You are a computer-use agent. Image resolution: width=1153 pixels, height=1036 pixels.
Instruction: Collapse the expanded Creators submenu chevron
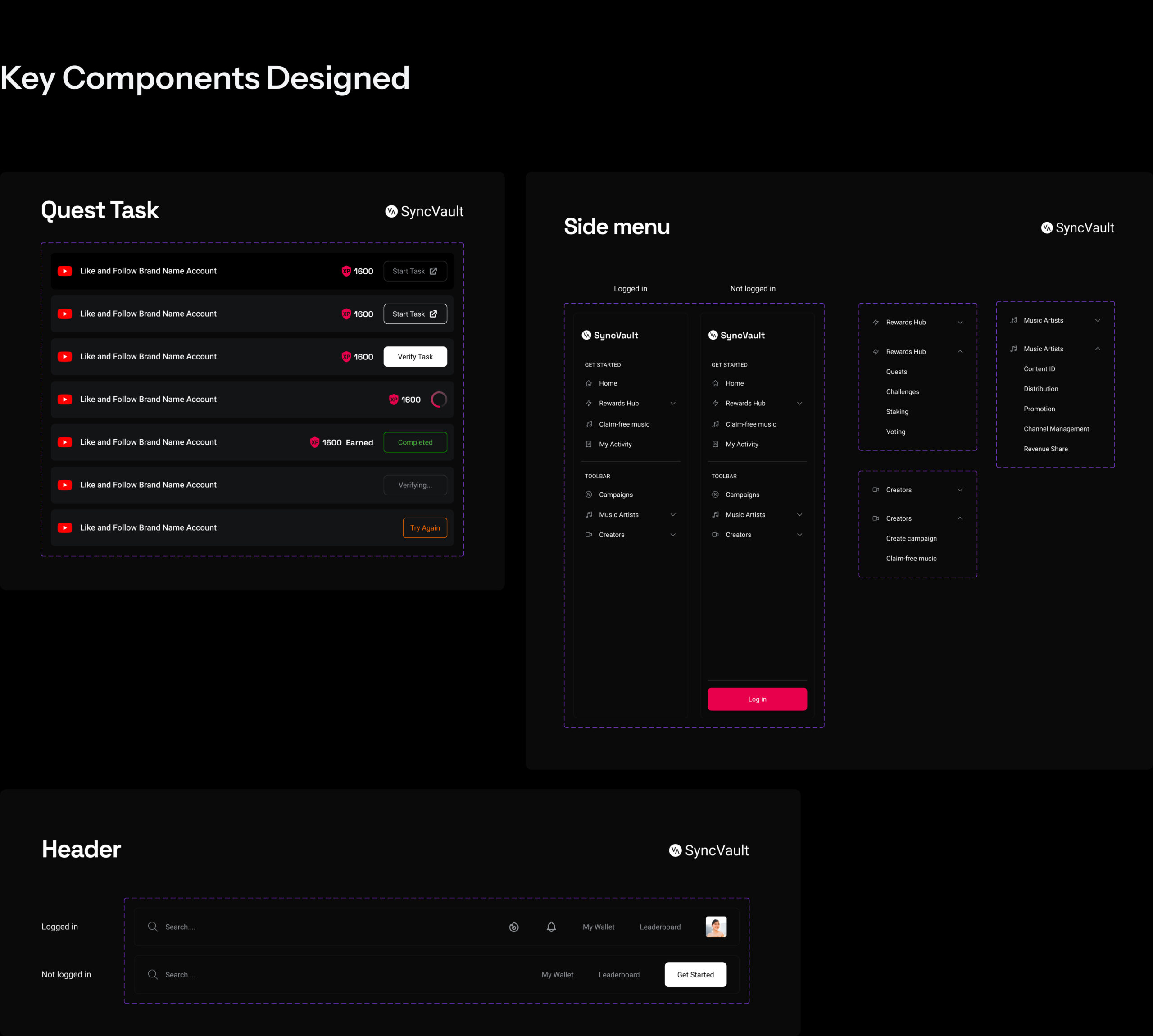pos(959,518)
